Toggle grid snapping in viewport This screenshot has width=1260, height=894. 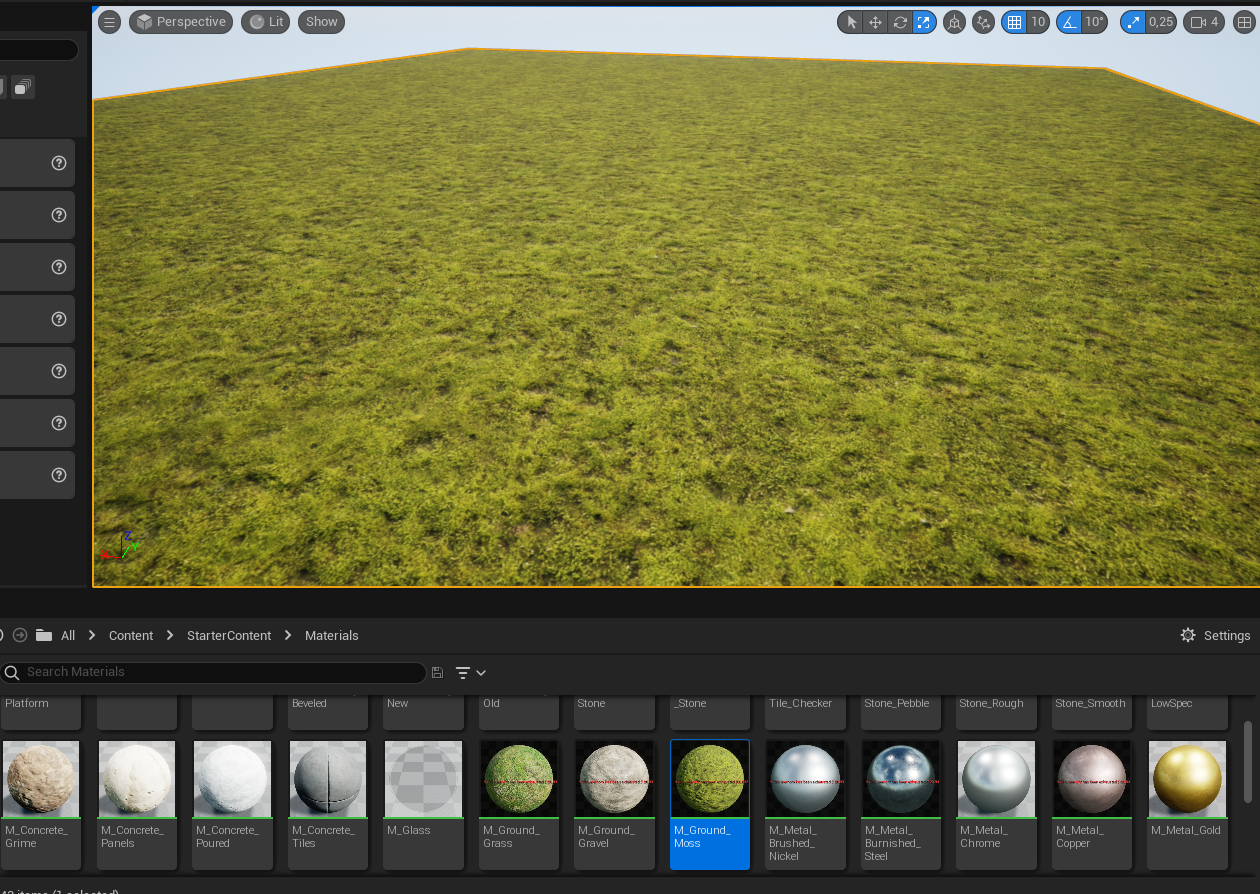click(x=1015, y=22)
